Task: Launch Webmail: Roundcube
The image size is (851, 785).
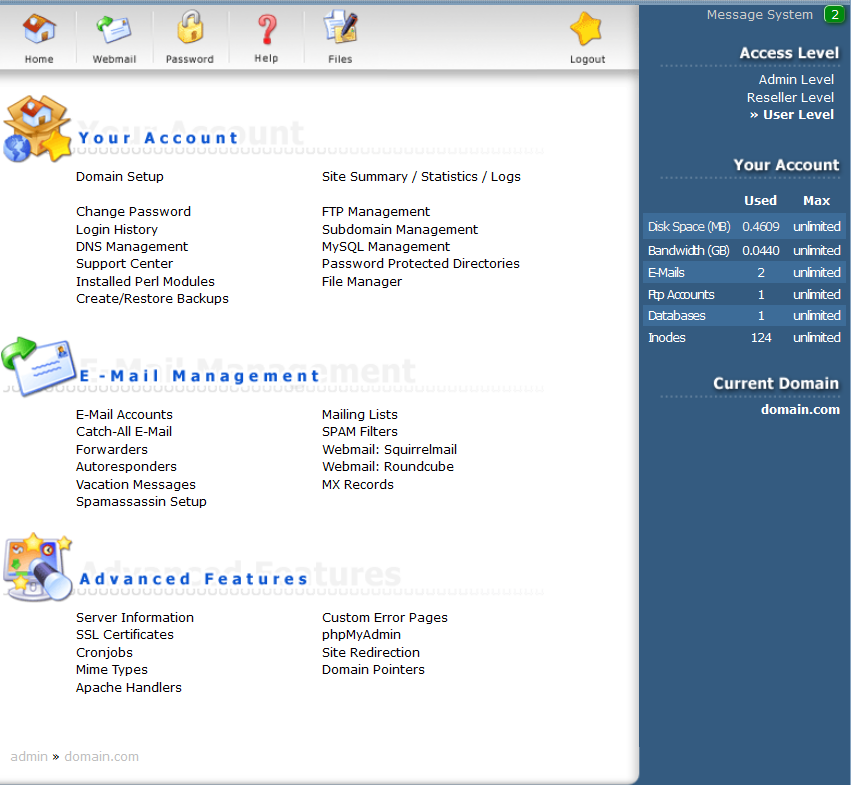Action: click(x=388, y=467)
